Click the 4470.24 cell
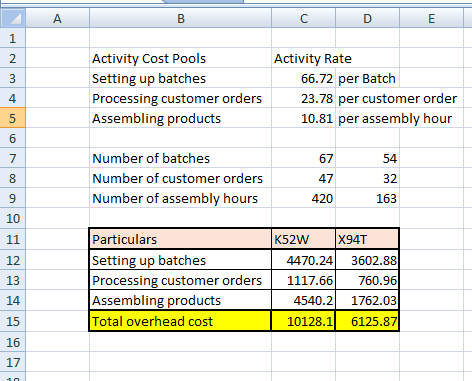Image resolution: width=472 pixels, height=381 pixels. pyautogui.click(x=304, y=260)
